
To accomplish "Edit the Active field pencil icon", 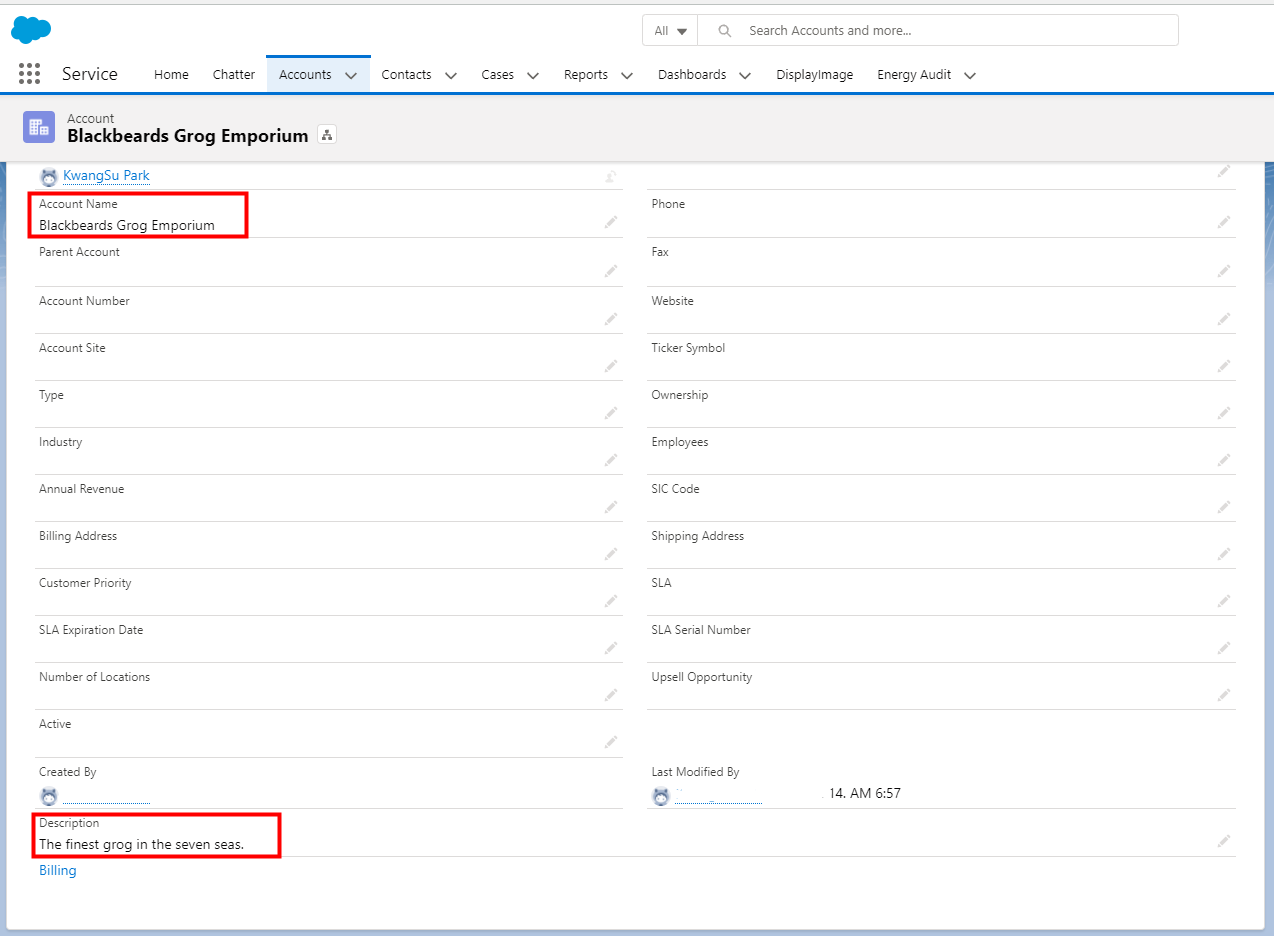I will (610, 742).
